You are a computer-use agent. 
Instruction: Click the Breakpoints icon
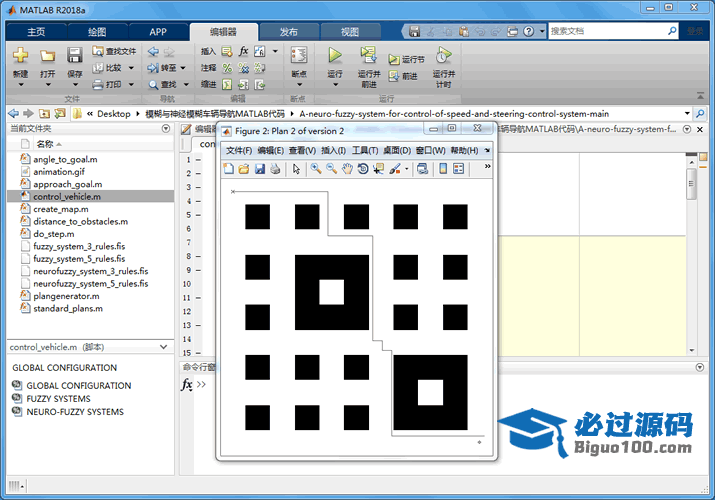click(x=299, y=56)
